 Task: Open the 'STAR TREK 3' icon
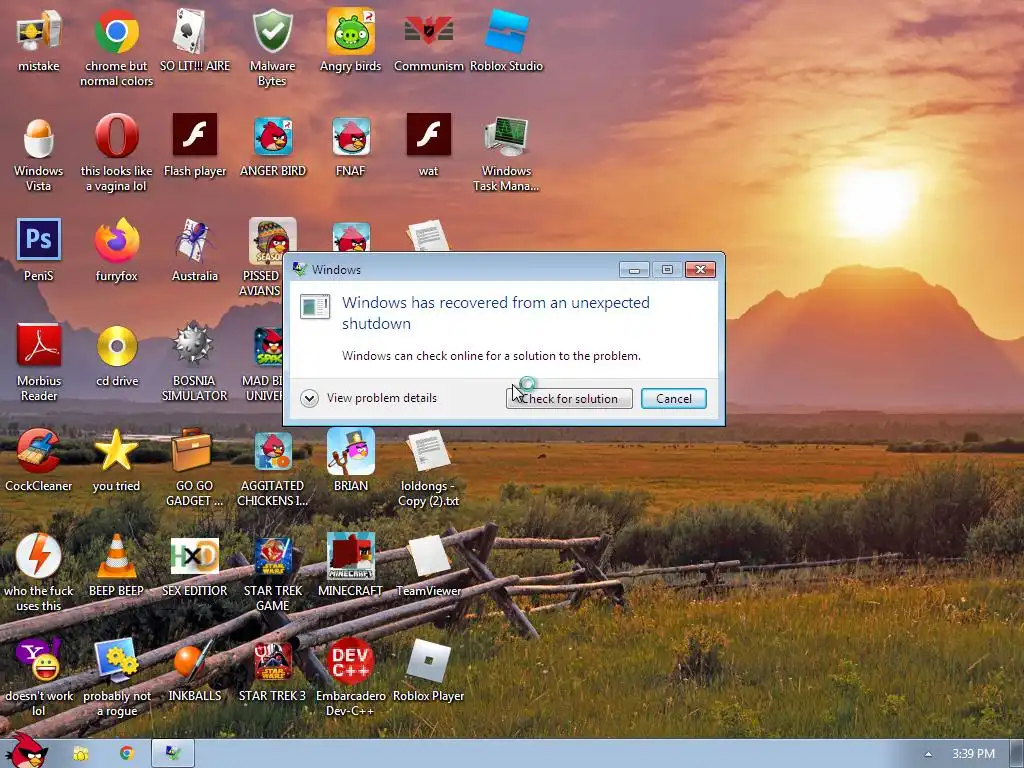(x=272, y=661)
